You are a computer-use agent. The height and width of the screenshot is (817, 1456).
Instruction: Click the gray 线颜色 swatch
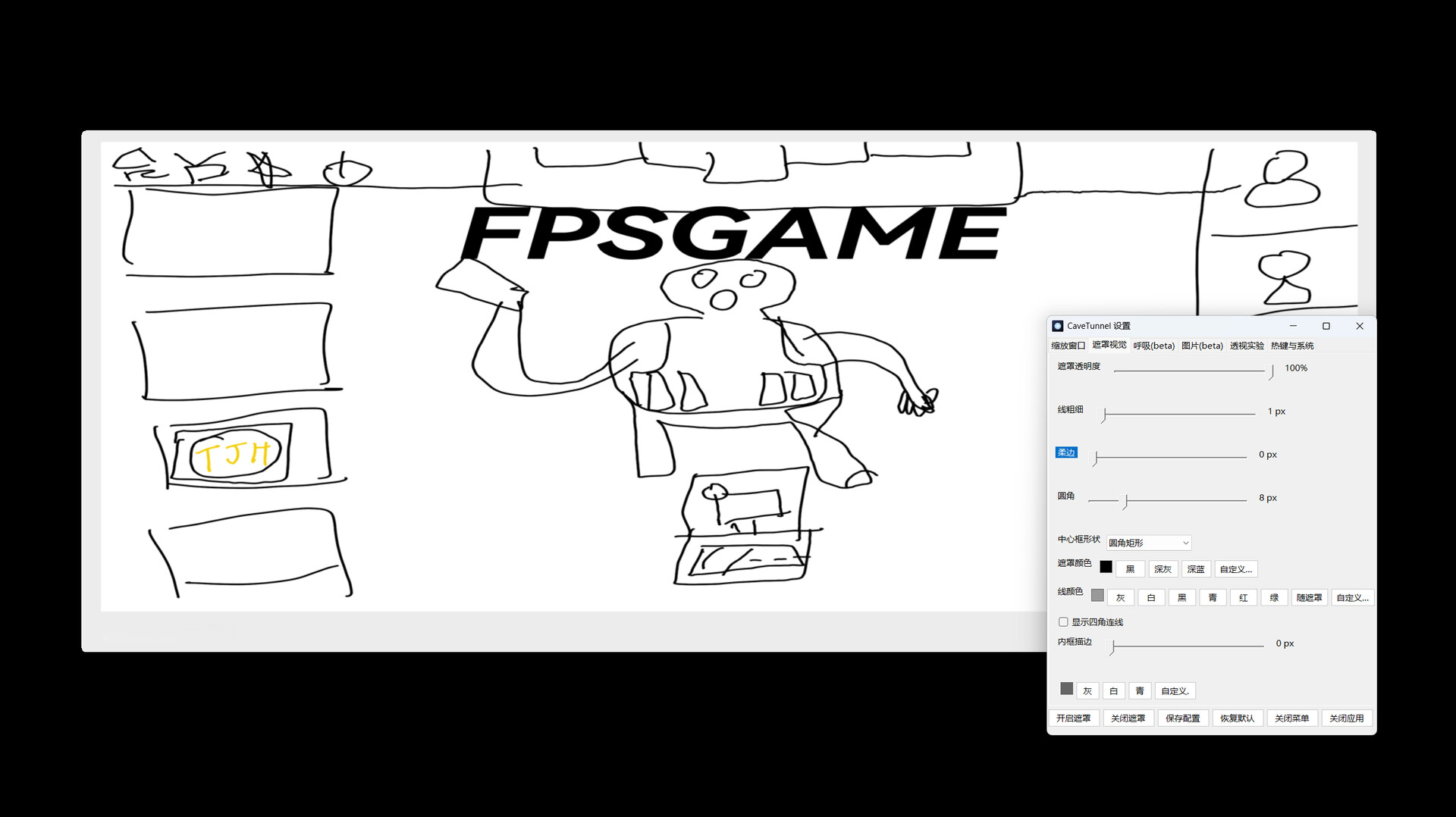(1097, 595)
